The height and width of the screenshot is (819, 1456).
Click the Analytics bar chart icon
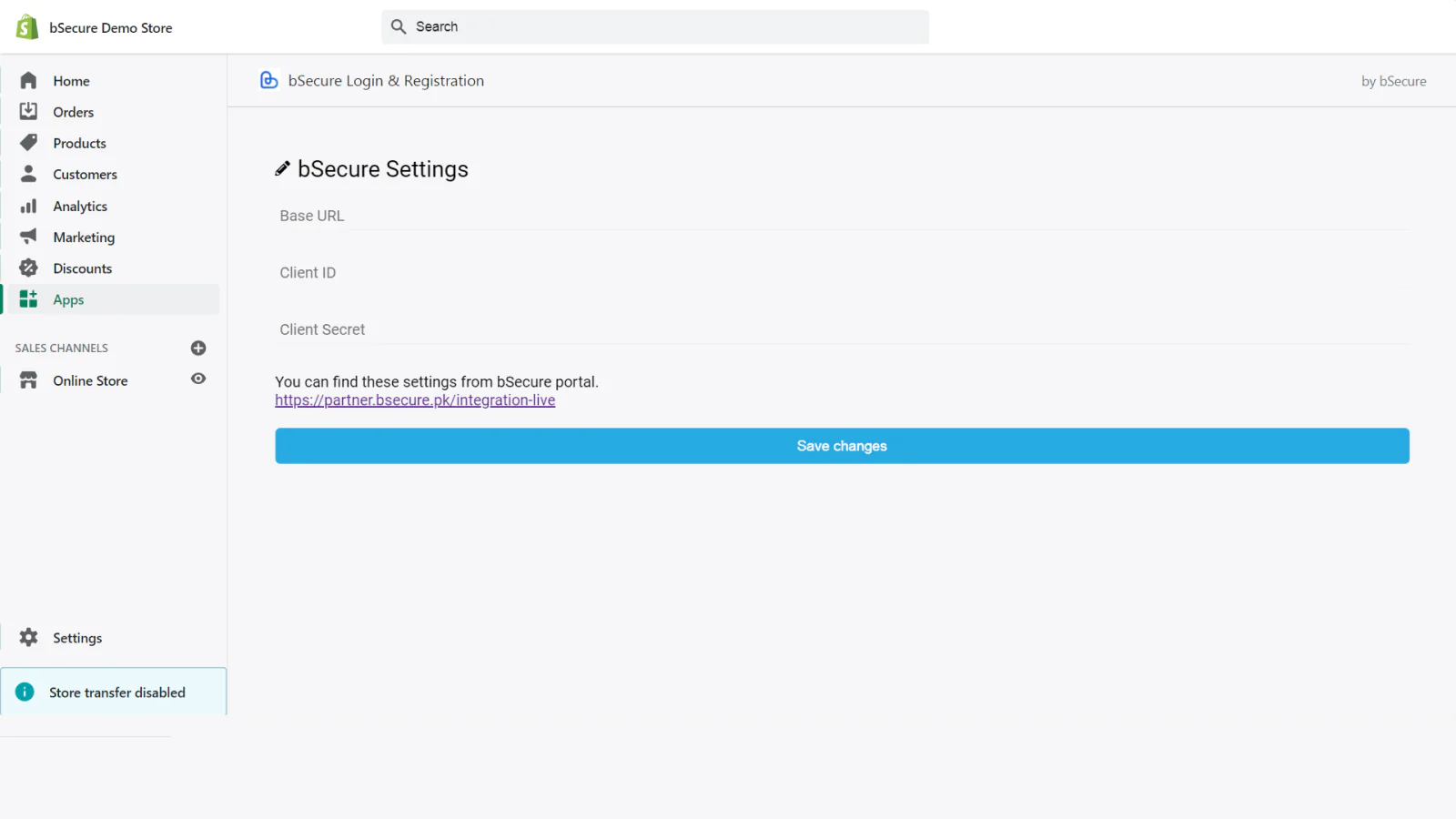coord(28,206)
